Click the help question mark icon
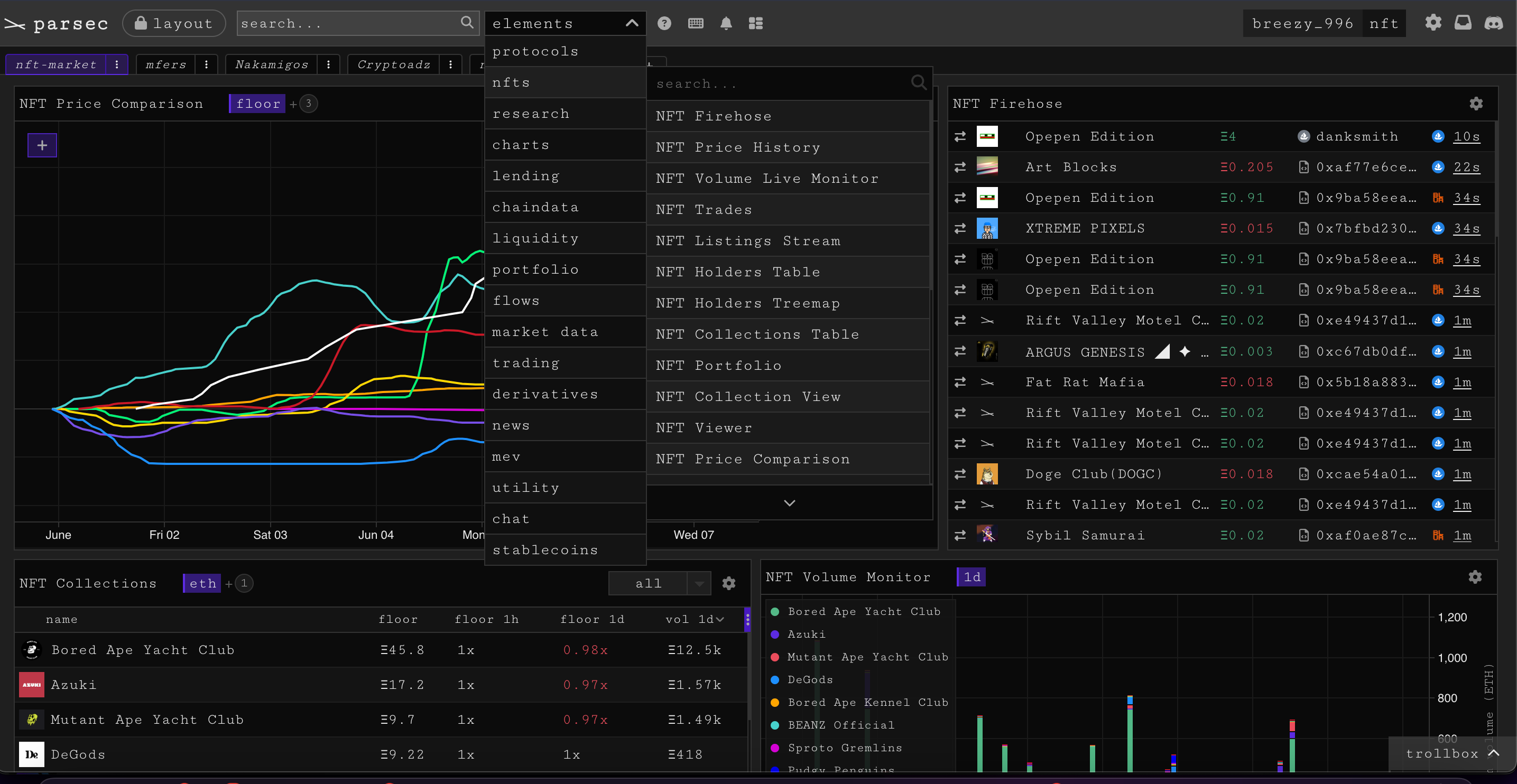This screenshot has width=1517, height=784. pyautogui.click(x=664, y=24)
